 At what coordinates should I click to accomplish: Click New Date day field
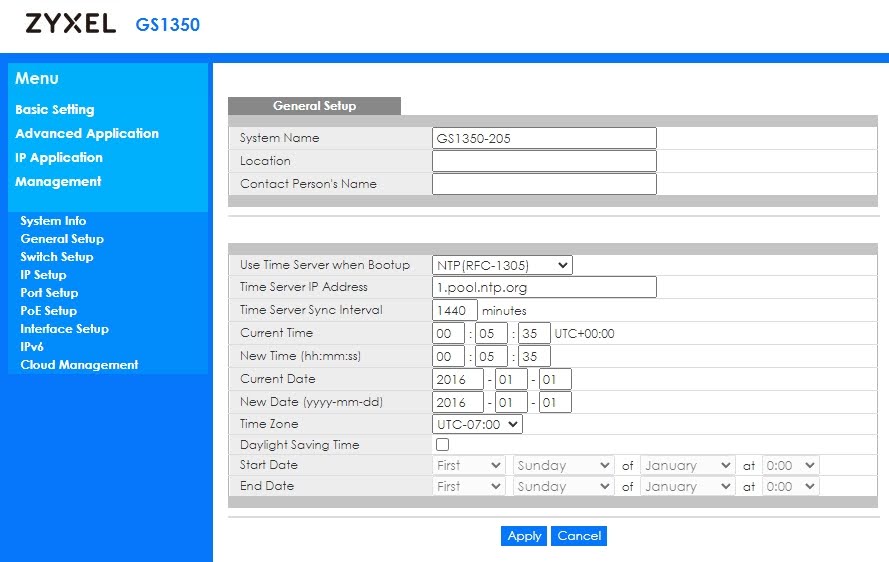(x=555, y=402)
